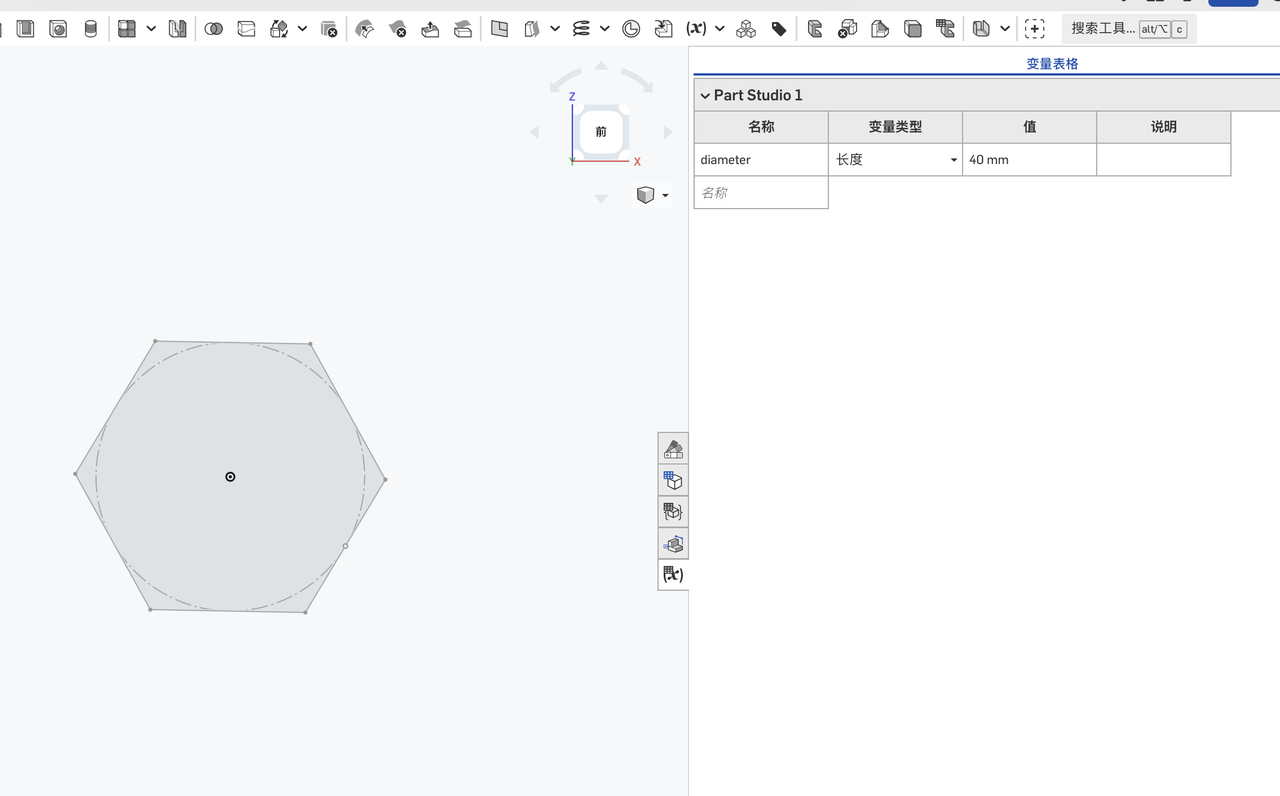Click the 值 column header
Image resolution: width=1280 pixels, height=796 pixels.
click(1029, 127)
